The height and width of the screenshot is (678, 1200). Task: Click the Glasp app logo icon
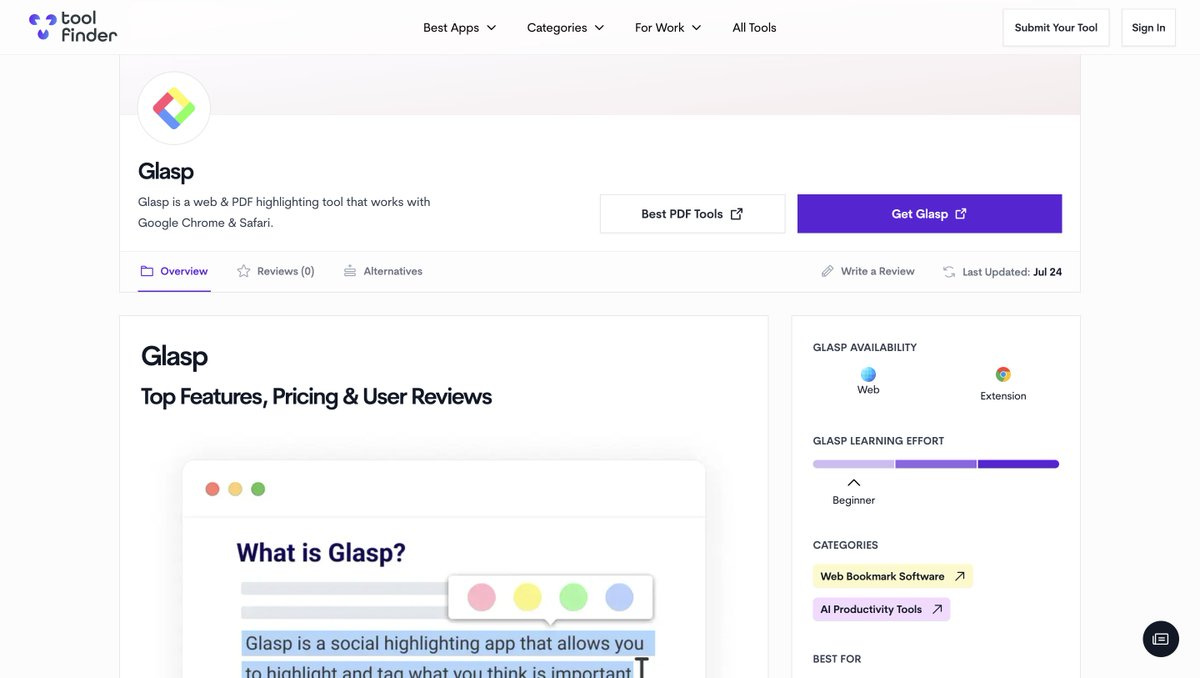[174, 109]
